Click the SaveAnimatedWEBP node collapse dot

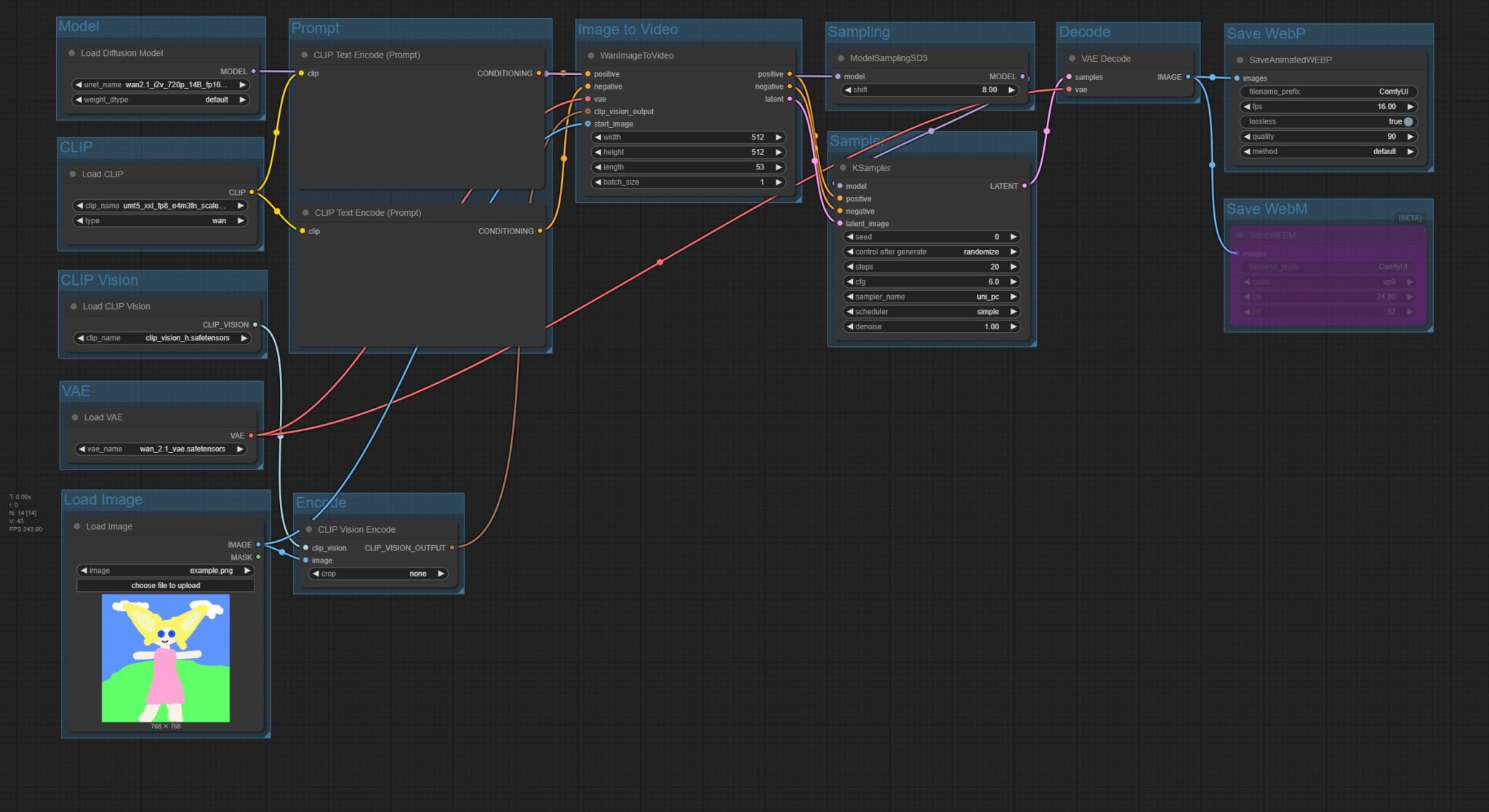(x=1240, y=60)
